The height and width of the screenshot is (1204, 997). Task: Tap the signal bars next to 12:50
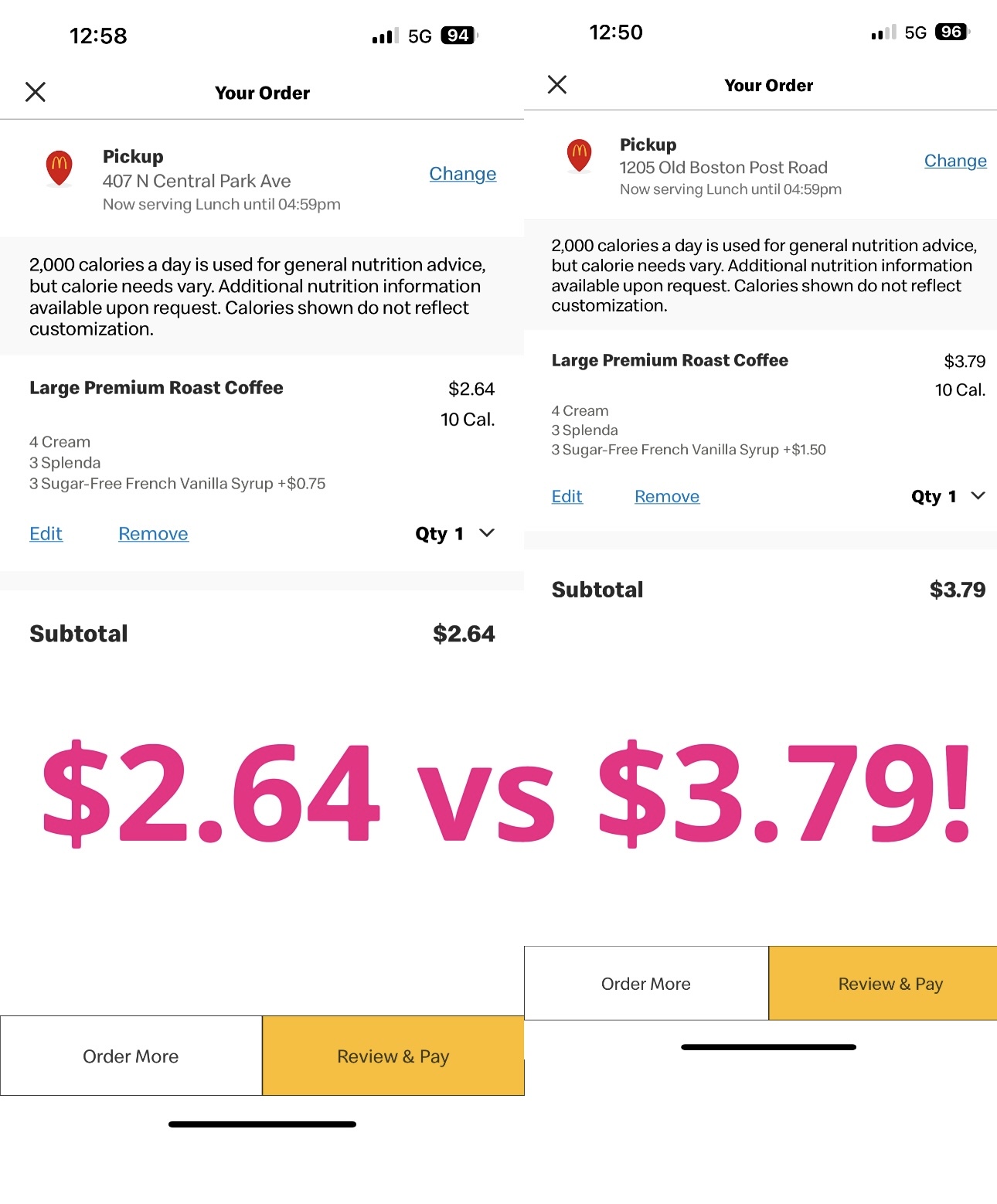(883, 32)
